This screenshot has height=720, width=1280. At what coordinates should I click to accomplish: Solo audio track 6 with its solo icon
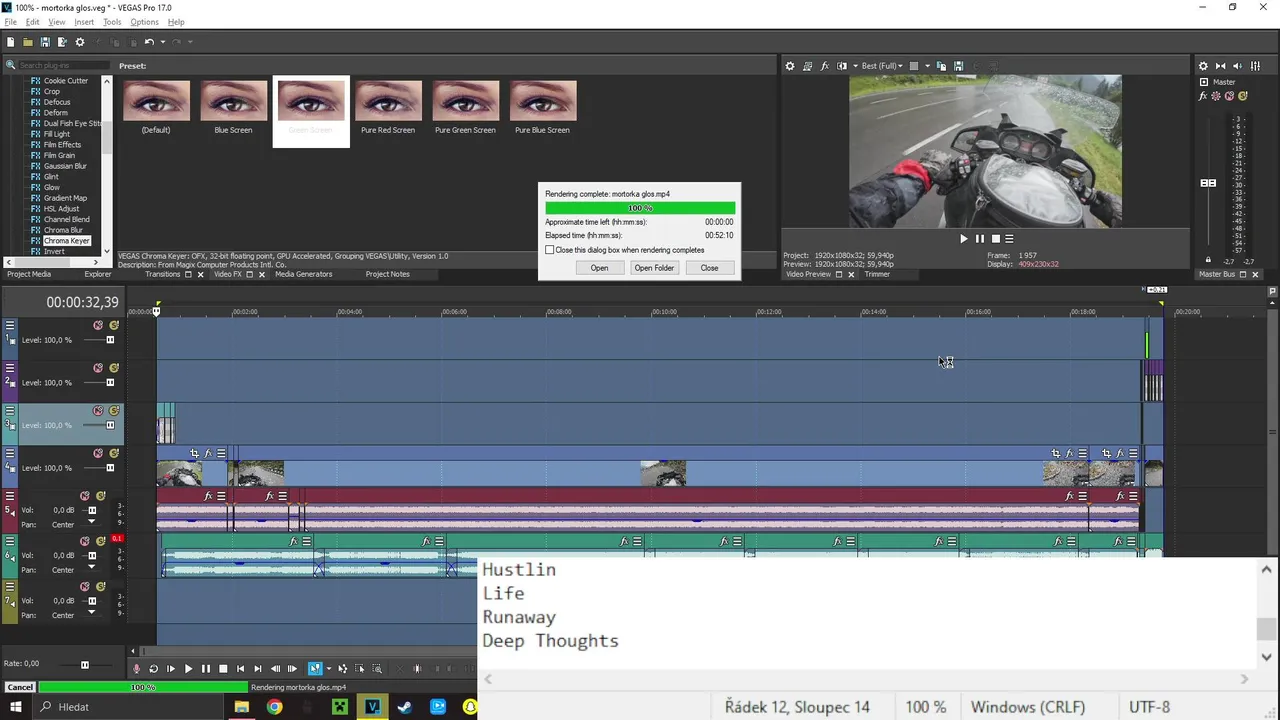point(101,541)
